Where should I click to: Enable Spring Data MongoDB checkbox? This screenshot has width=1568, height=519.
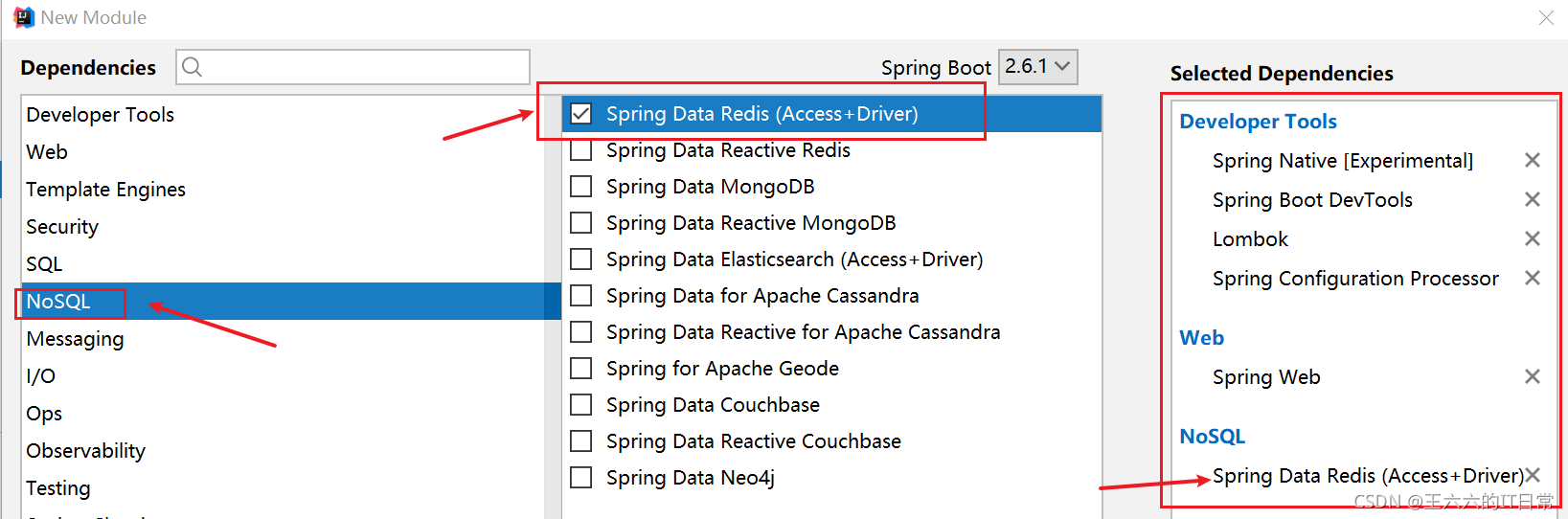click(x=580, y=187)
